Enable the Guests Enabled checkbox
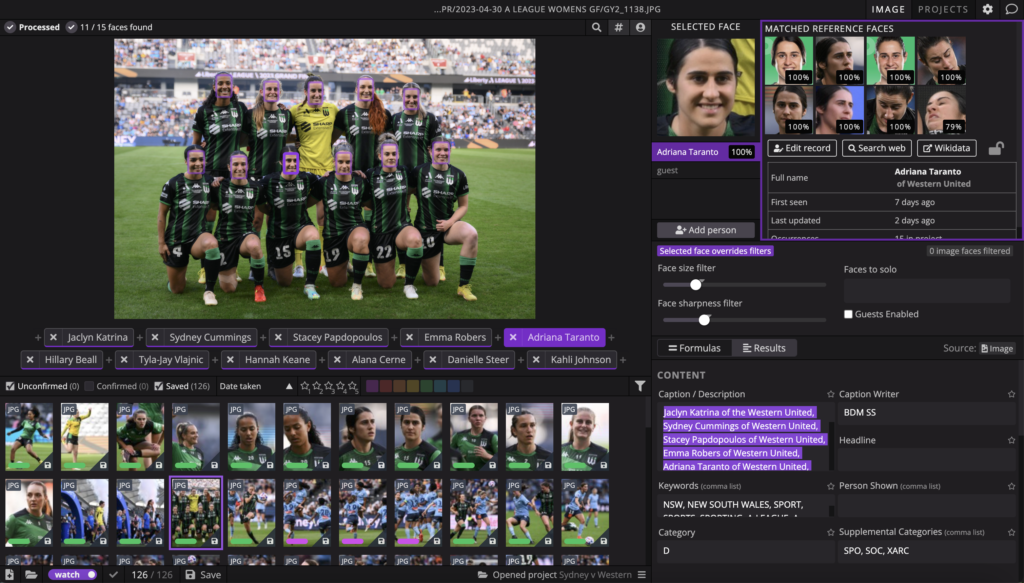This screenshot has width=1024, height=583. pos(849,314)
